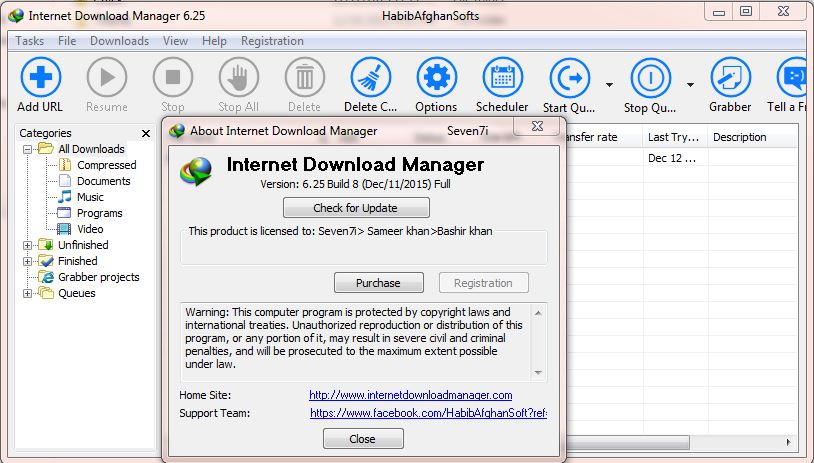The image size is (814, 463).
Task: Click the IDM logo in About dialog
Action: pyautogui.click(x=196, y=172)
